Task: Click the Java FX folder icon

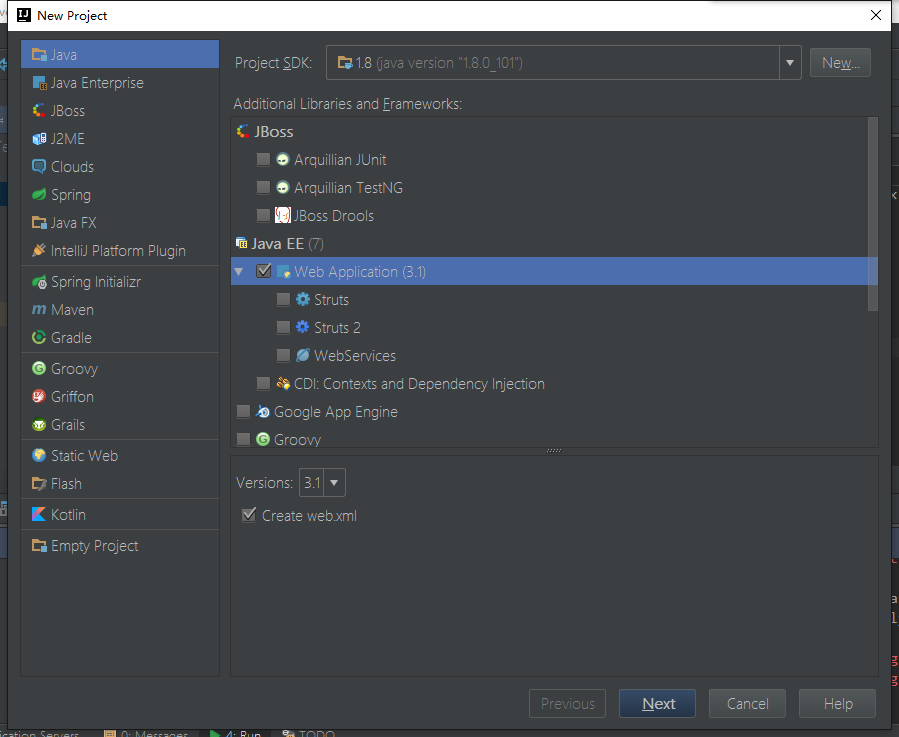Action: click(39, 223)
